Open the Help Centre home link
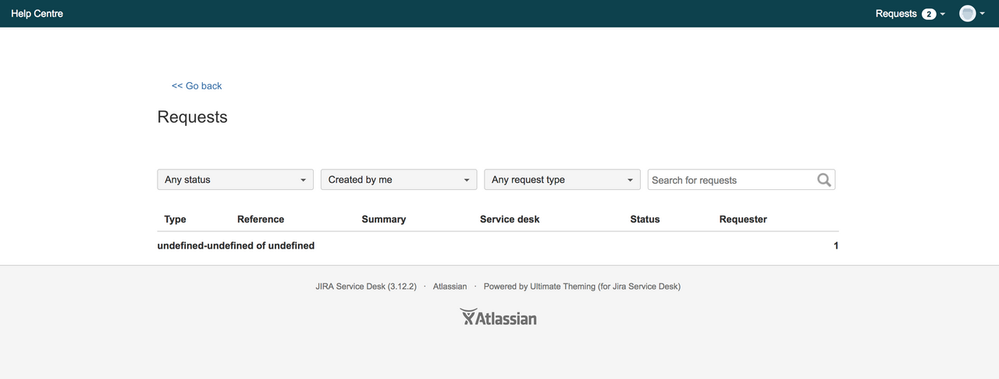This screenshot has width=999, height=379. tap(37, 13)
